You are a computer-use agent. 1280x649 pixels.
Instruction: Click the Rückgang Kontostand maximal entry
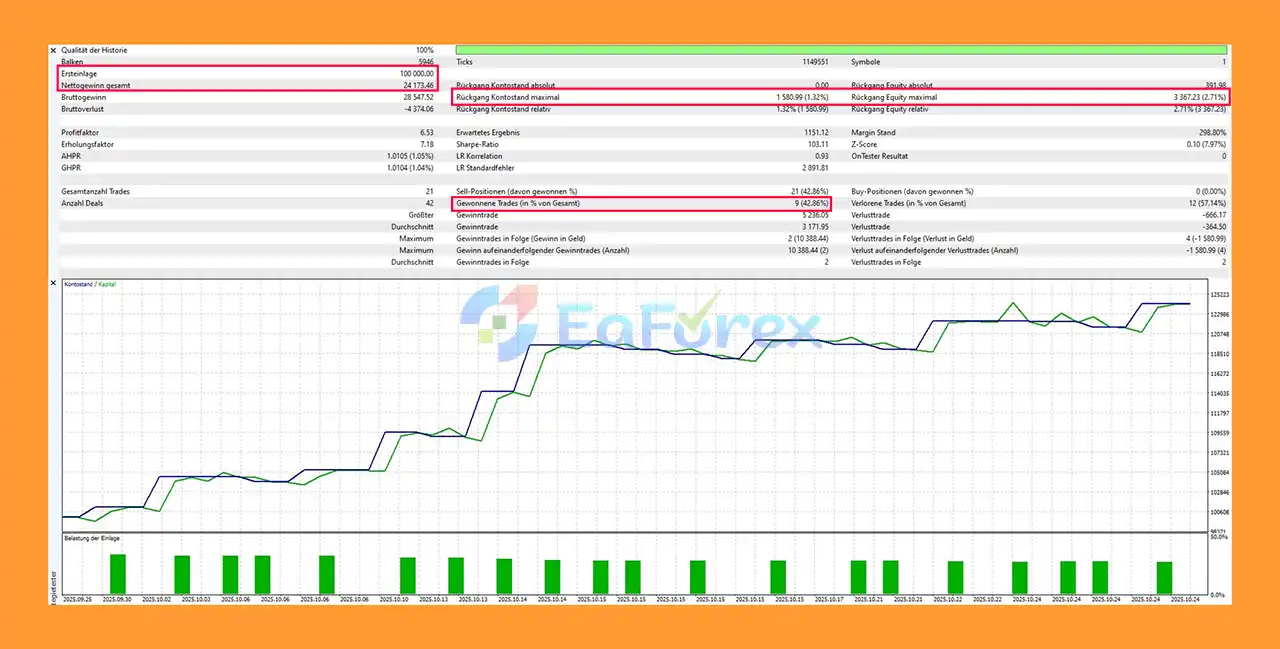[x=641, y=97]
